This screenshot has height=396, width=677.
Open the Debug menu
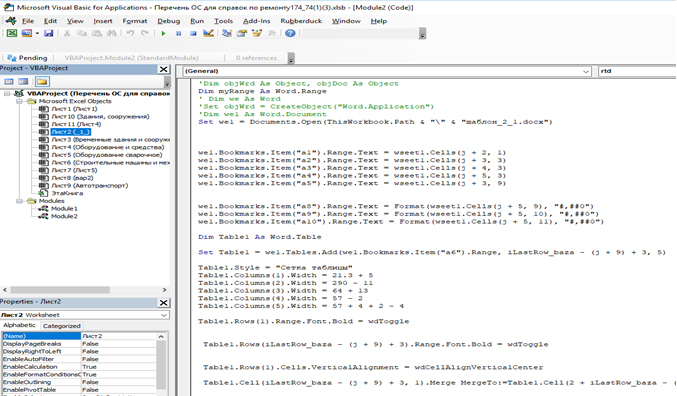[x=168, y=21]
